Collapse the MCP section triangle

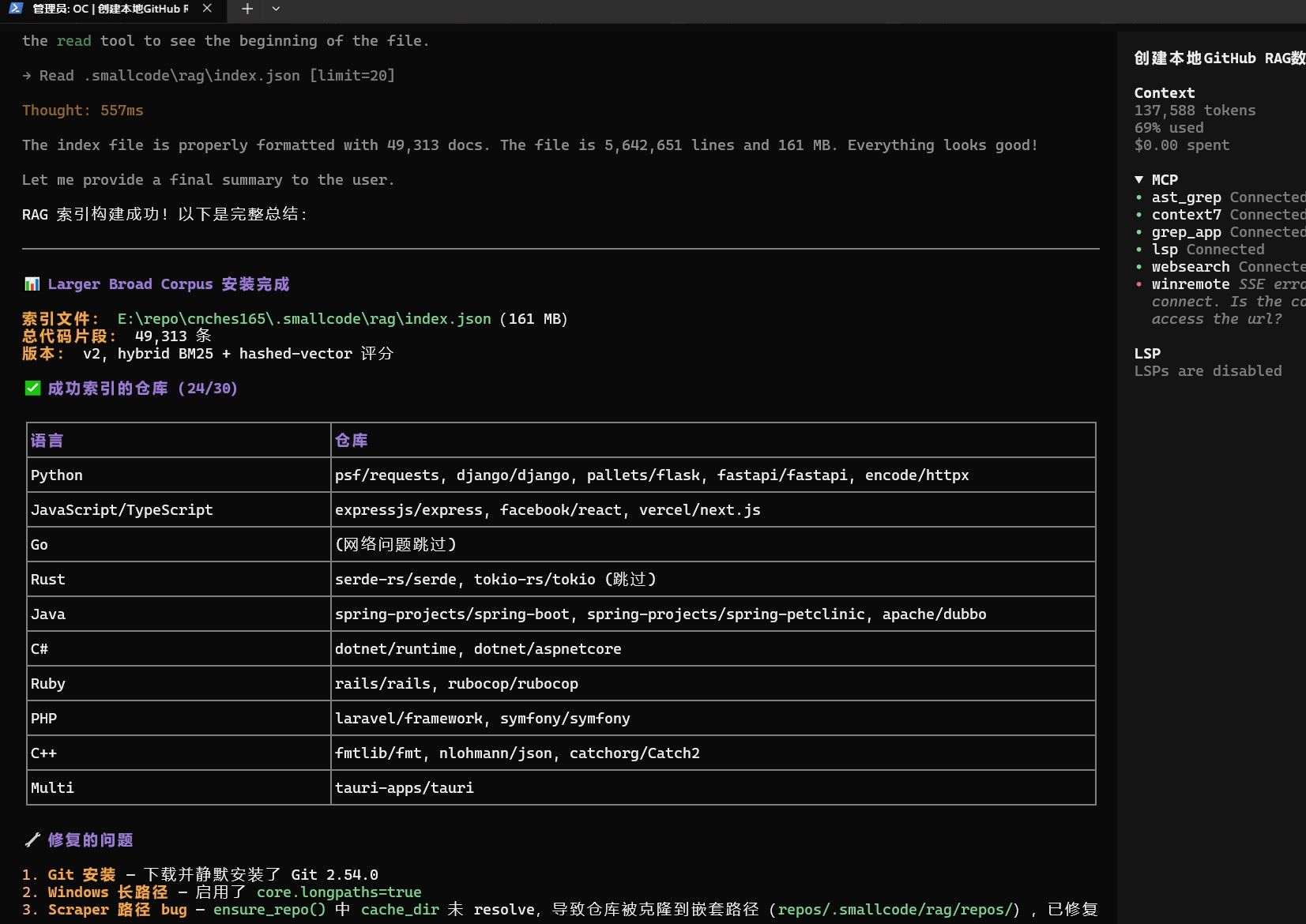(x=1139, y=180)
